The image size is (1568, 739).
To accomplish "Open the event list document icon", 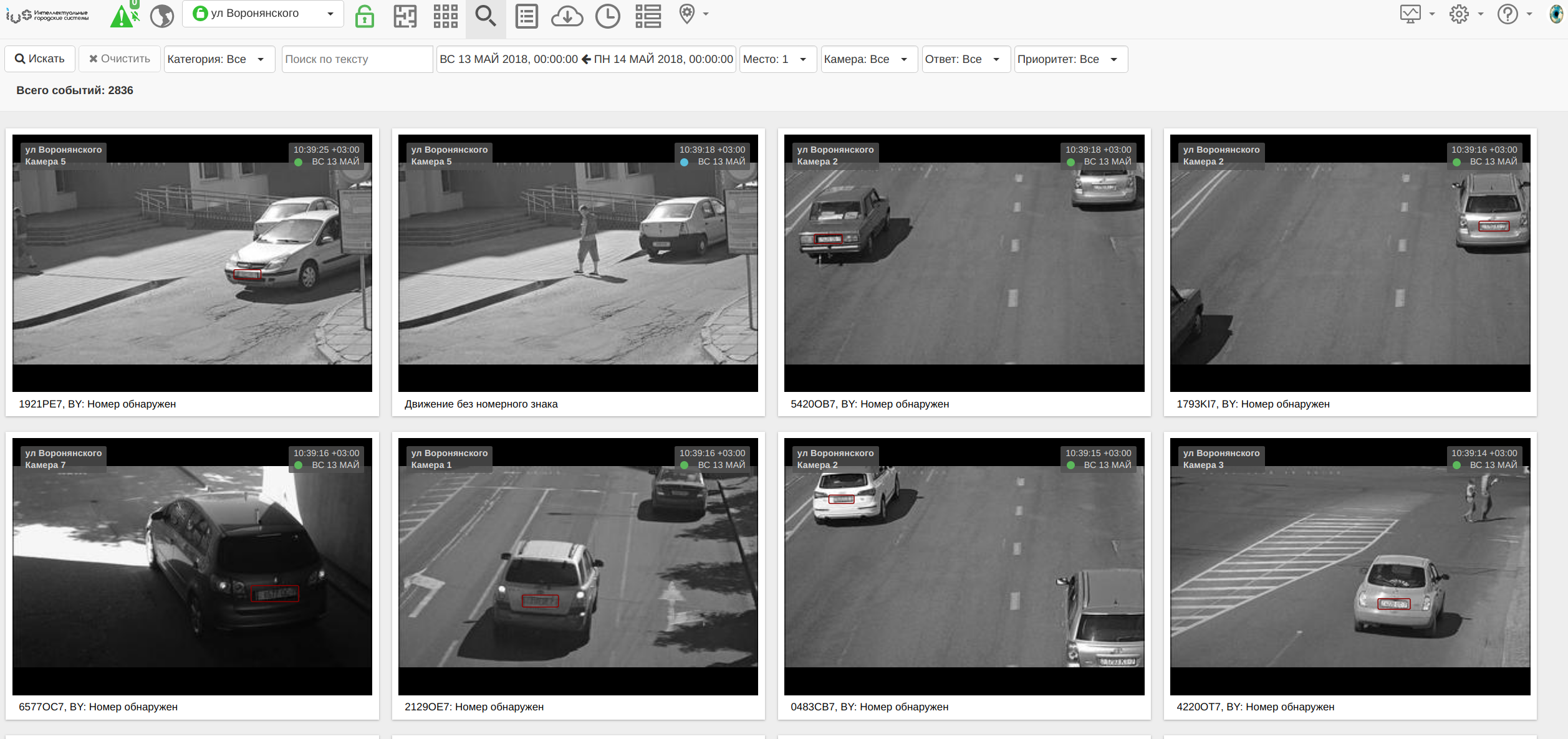I will [x=526, y=16].
